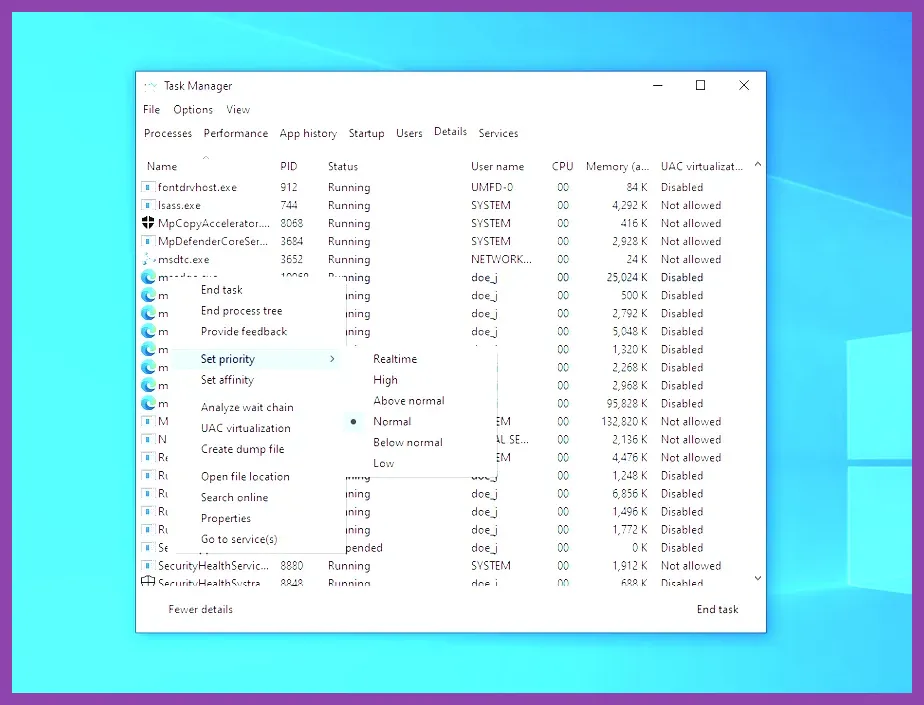Choose Create dump file
The height and width of the screenshot is (705, 924).
(242, 449)
